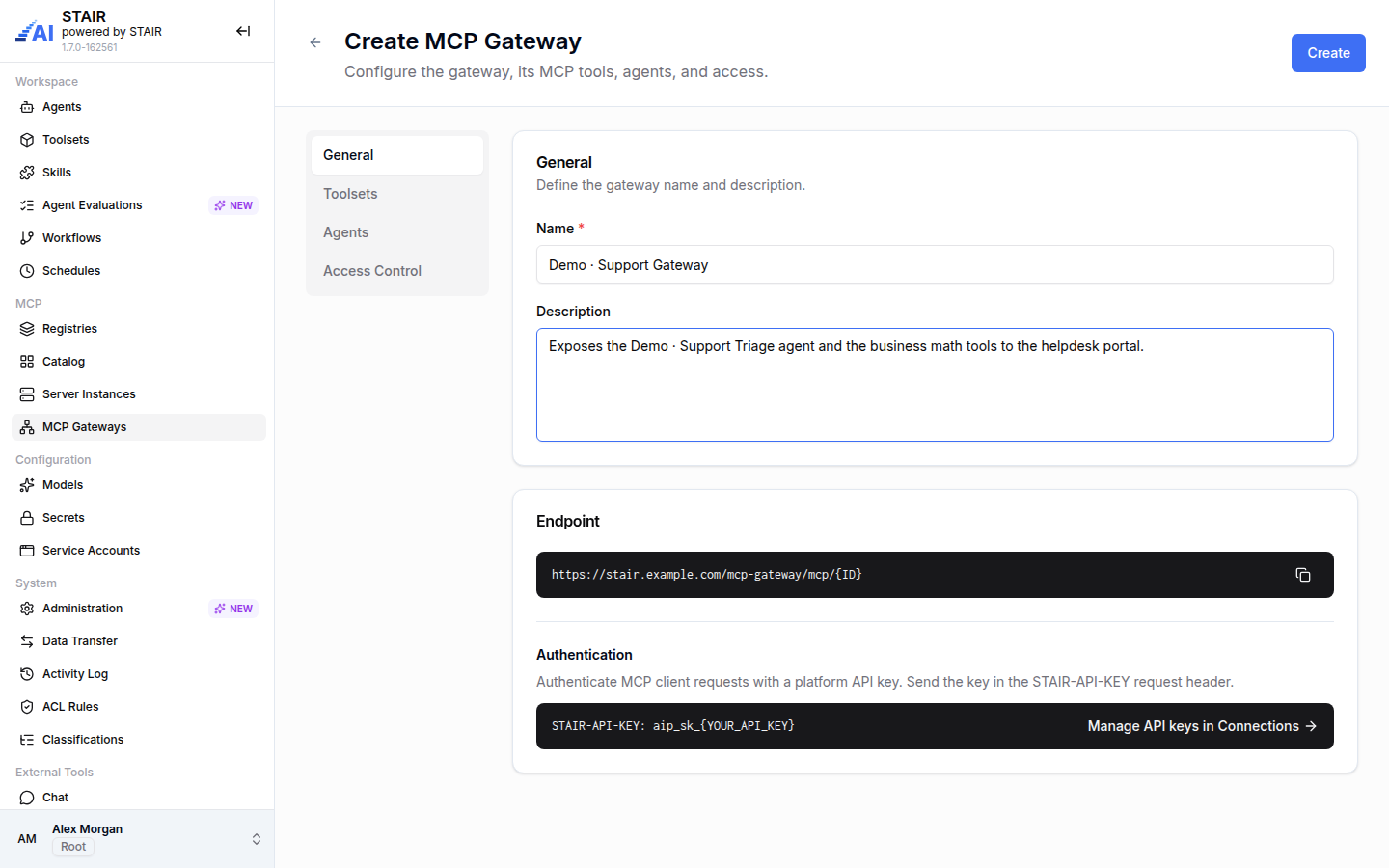The image size is (1389, 868).
Task: Open Workflows in the sidebar
Action: [139, 238]
